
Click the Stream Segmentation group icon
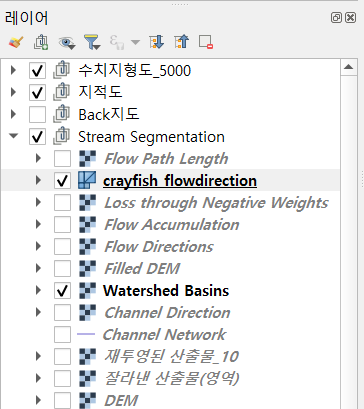(62, 136)
